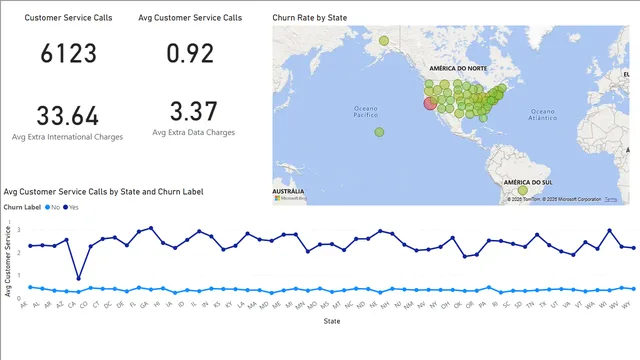Image resolution: width=640 pixels, height=360 pixels.
Task: Select the Alaska bubble on the churn map
Action: [x=384, y=40]
